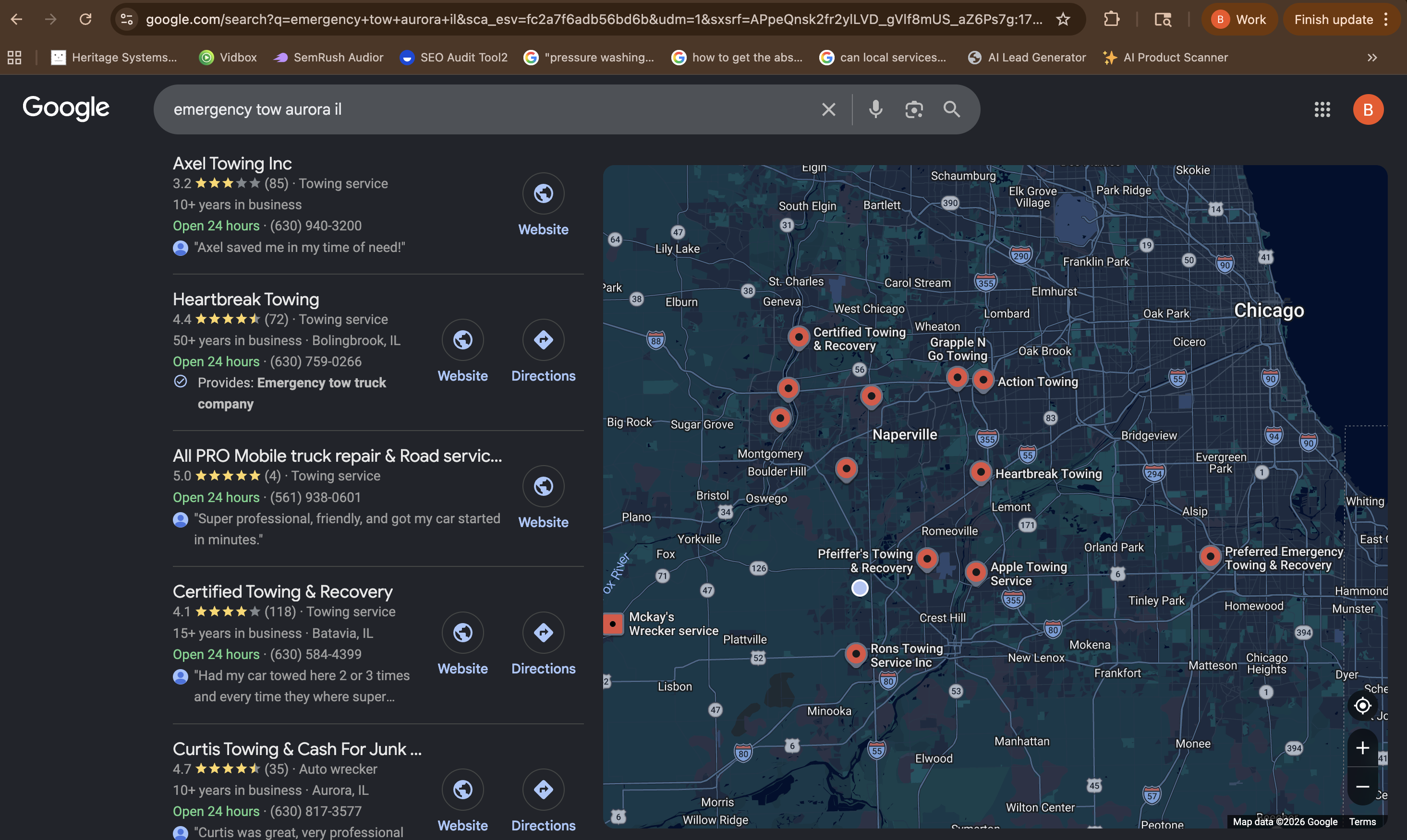Select Preferred Emergency Towing & Recovery pin
Screen dimensions: 1407x840
coord(1210,557)
